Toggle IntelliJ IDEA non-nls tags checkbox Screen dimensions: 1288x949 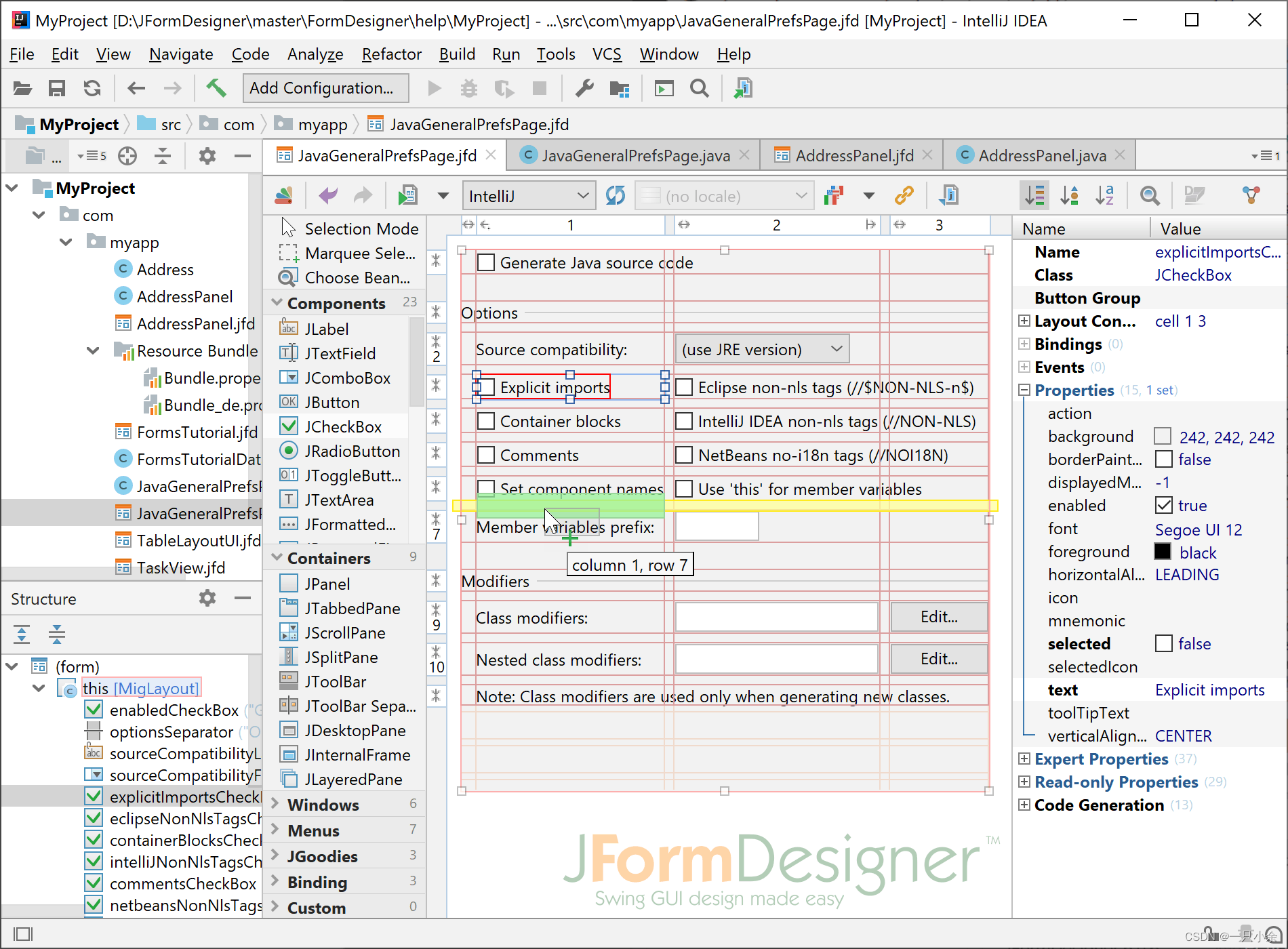pyautogui.click(x=684, y=421)
